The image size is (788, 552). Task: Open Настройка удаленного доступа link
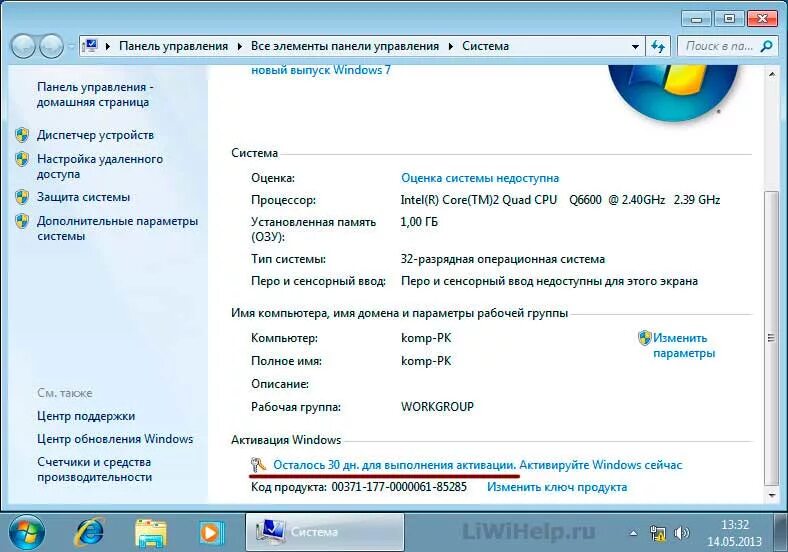tap(100, 166)
